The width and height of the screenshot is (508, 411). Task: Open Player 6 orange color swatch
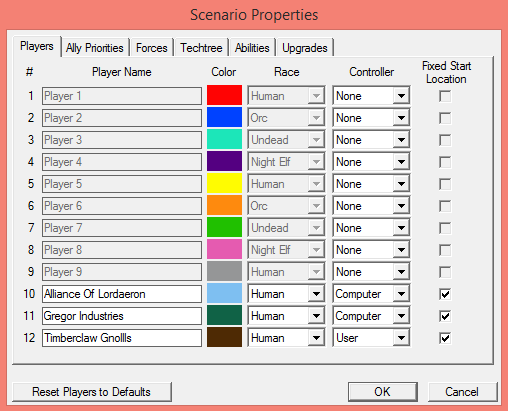224,206
